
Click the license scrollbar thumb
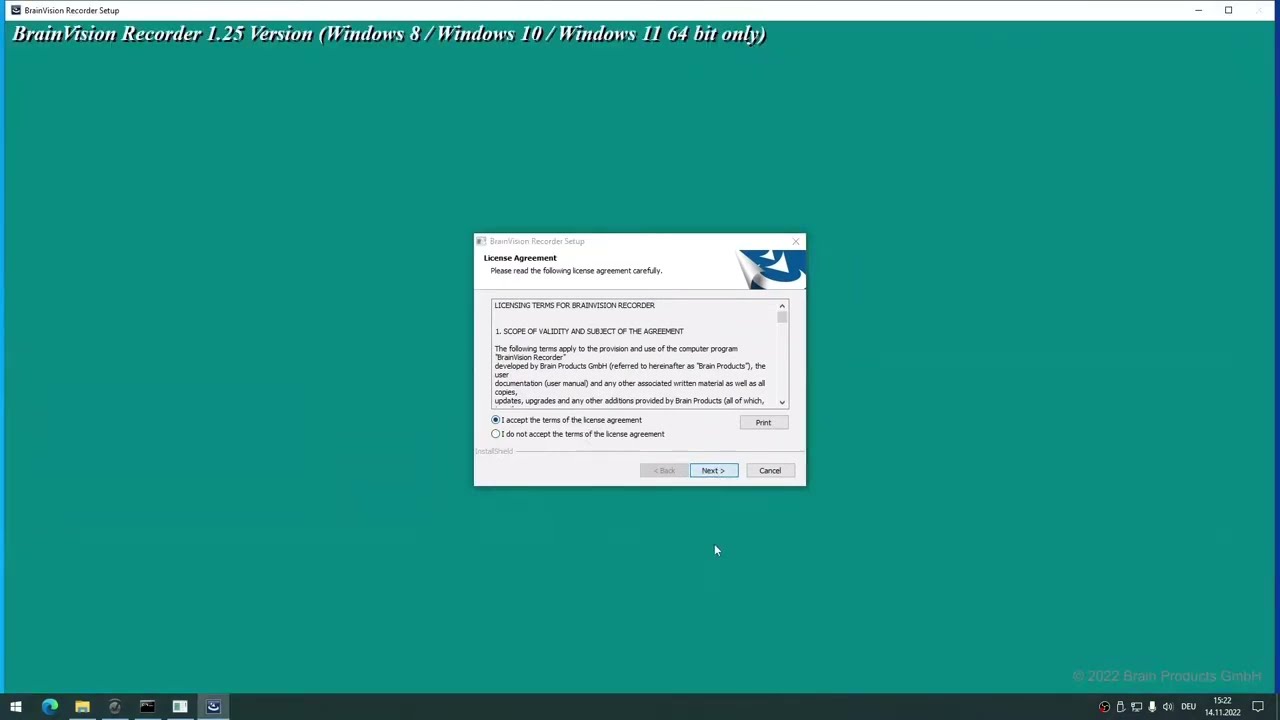pos(782,317)
